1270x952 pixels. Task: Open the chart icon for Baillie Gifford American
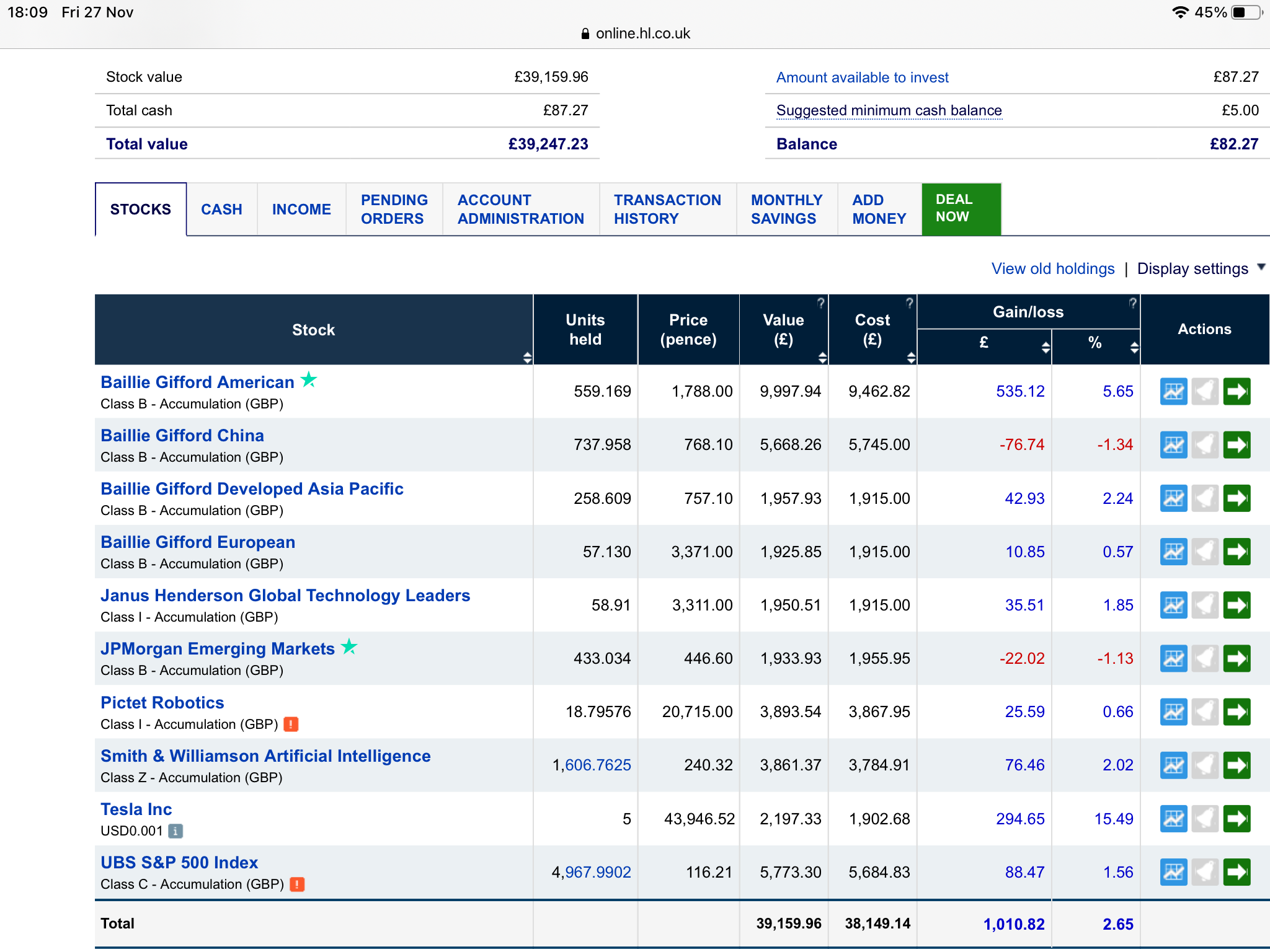tap(1173, 392)
